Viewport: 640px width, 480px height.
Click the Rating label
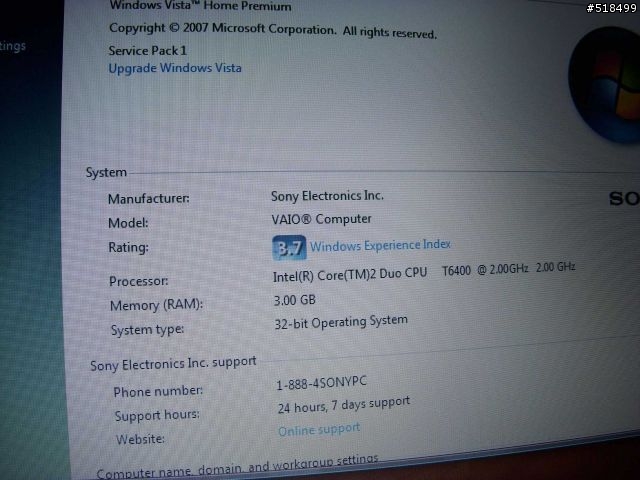coord(128,247)
